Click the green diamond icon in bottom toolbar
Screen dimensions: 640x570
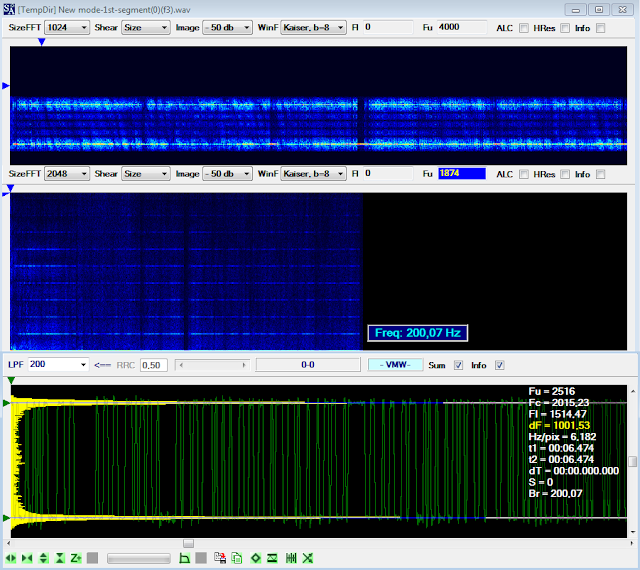click(256, 558)
